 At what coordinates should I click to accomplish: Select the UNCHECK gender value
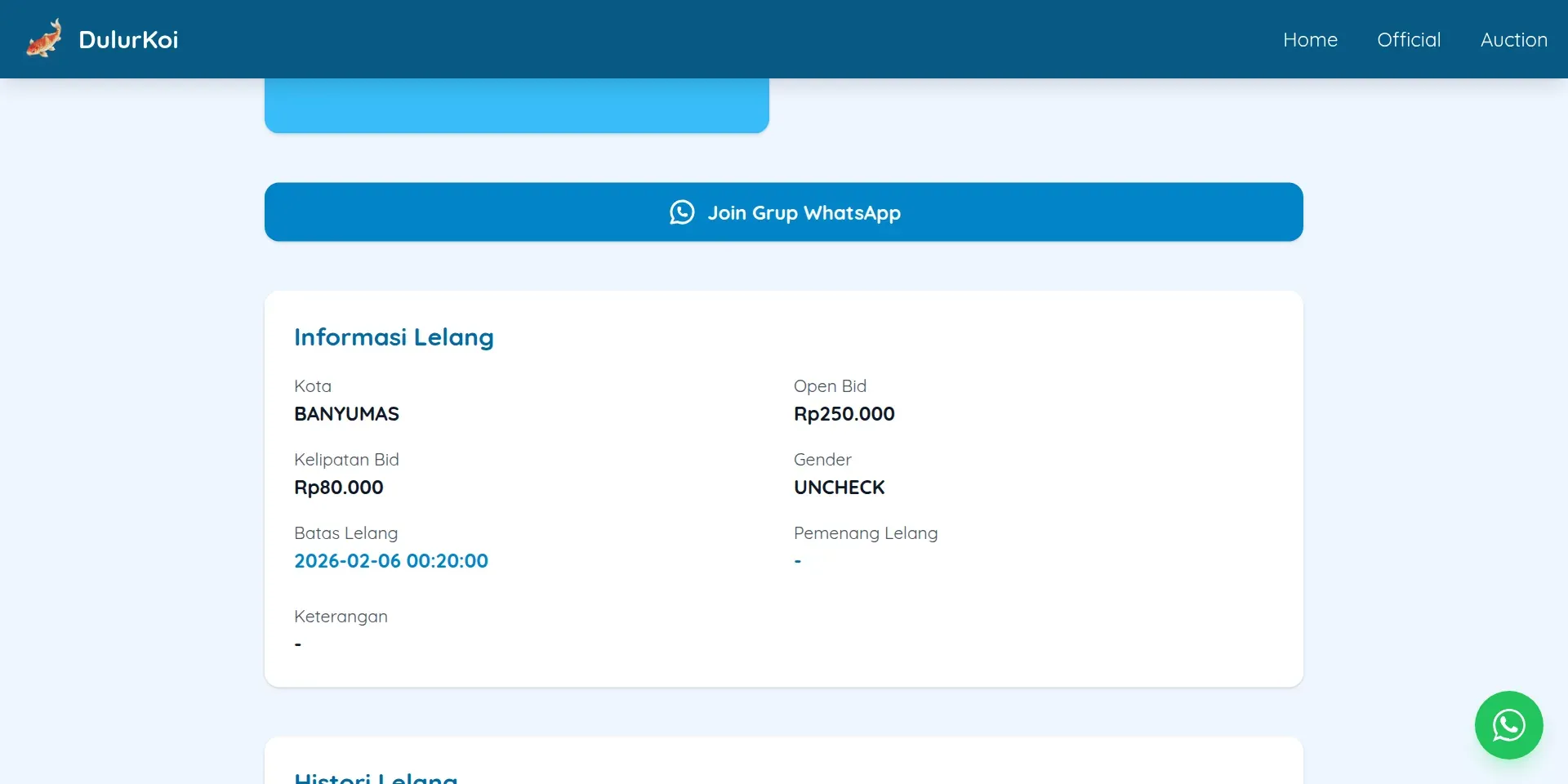(x=839, y=488)
